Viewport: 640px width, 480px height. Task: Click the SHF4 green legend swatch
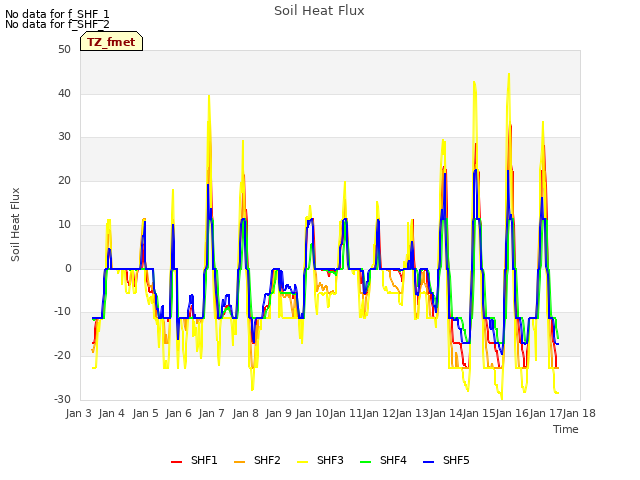366,462
